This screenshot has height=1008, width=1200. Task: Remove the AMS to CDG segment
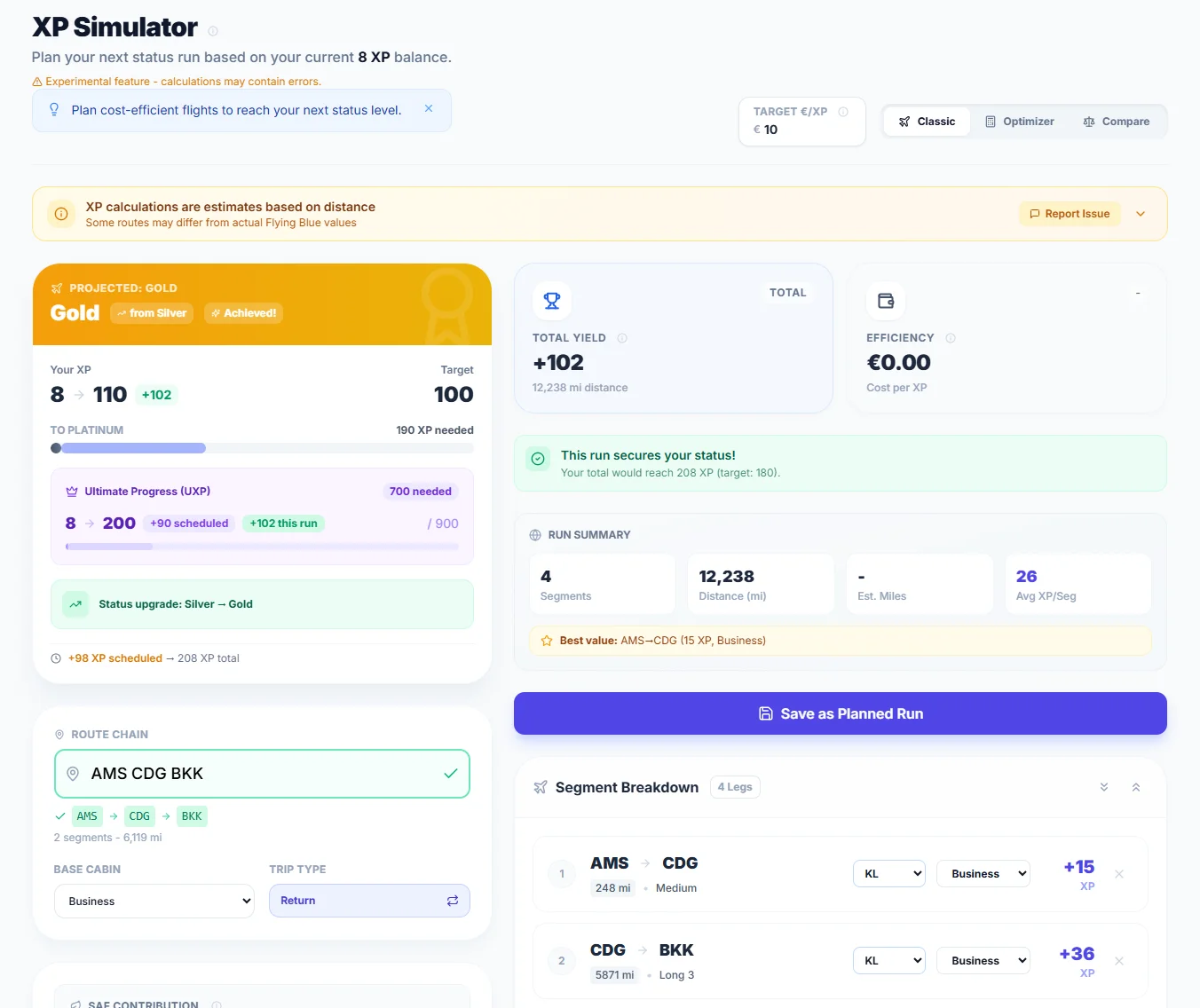pos(1119,874)
